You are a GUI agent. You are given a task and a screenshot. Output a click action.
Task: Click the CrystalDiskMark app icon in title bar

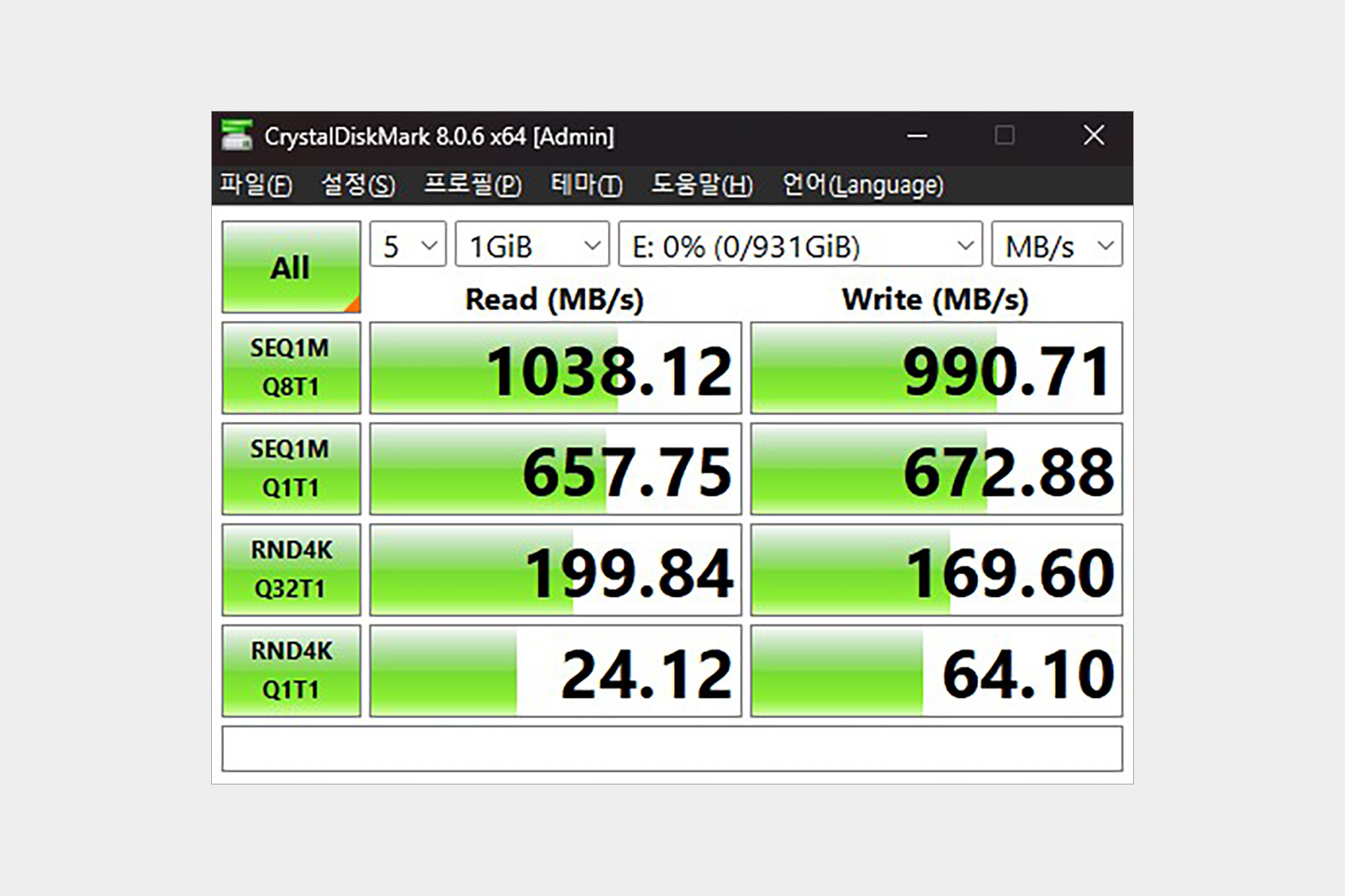pyautogui.click(x=237, y=136)
